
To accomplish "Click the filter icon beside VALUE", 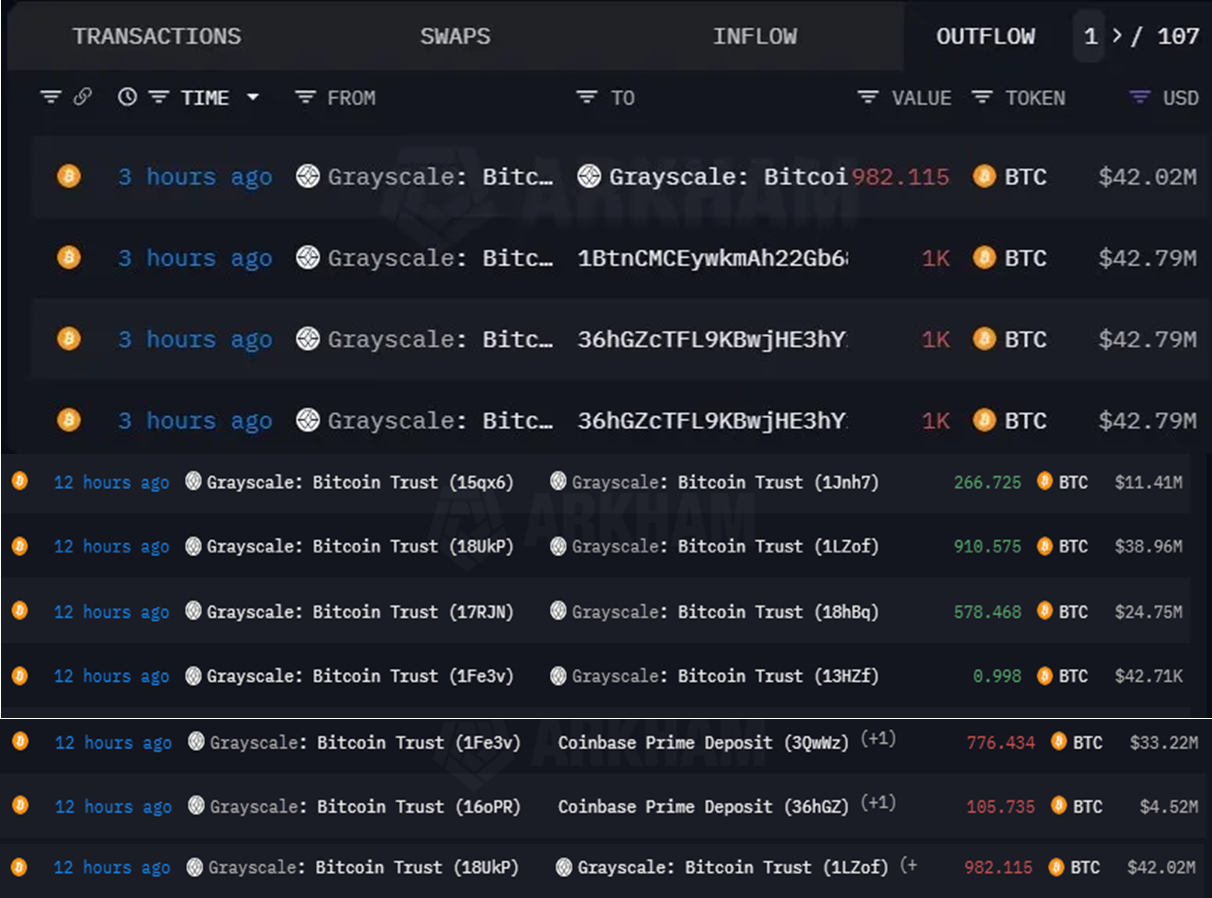I will 868,98.
